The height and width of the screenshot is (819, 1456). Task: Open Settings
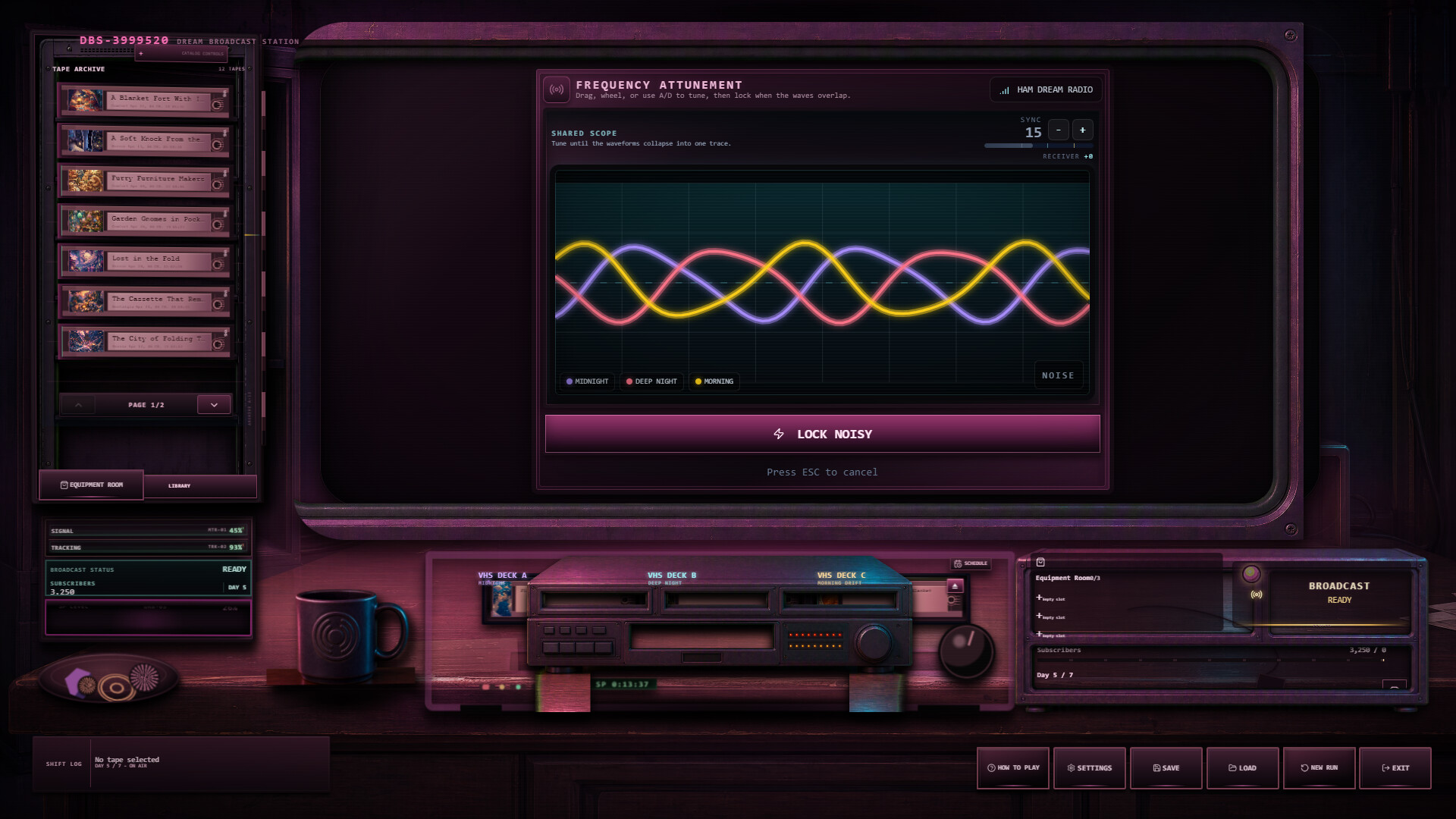tap(1090, 768)
